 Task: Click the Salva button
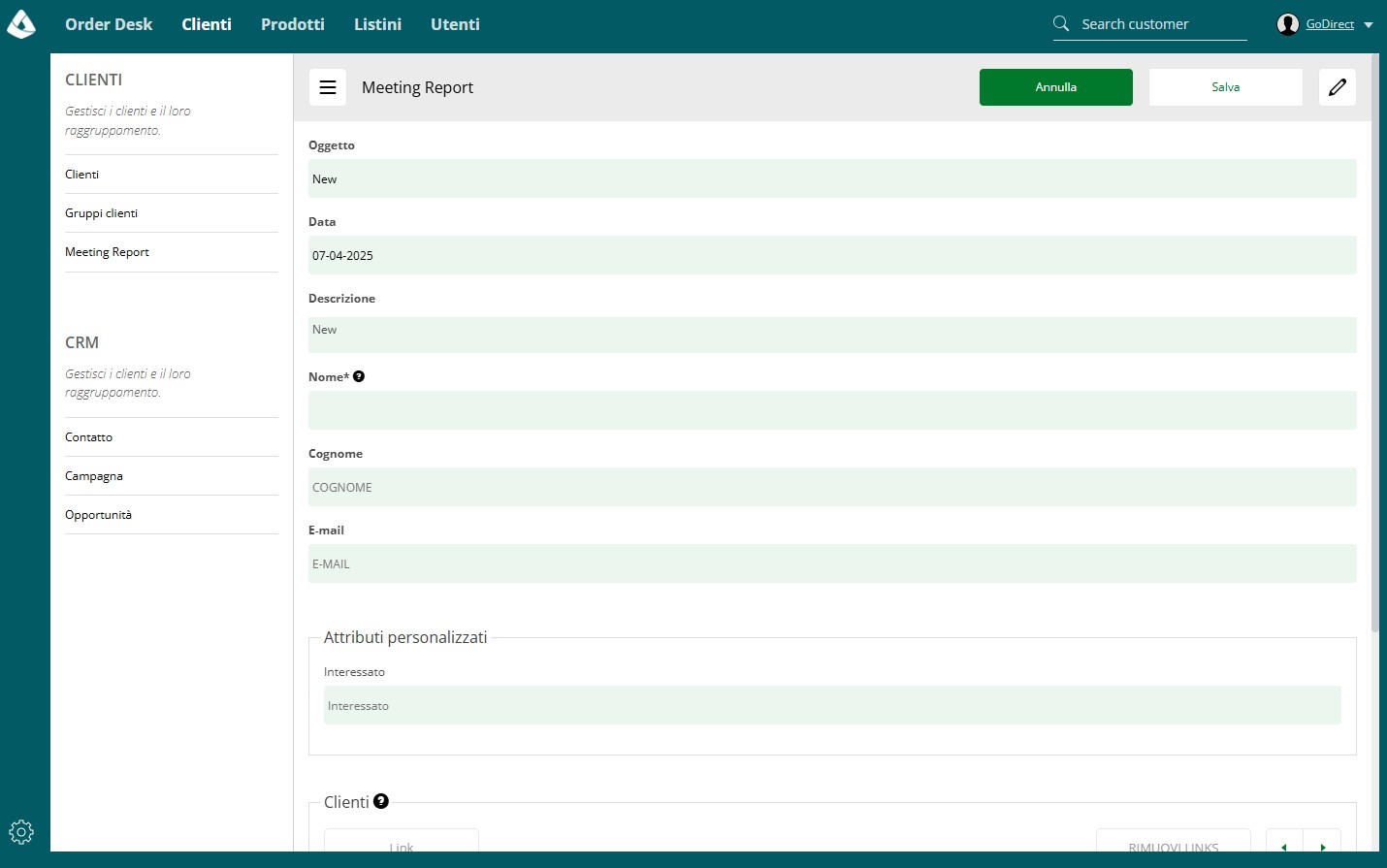click(x=1226, y=87)
